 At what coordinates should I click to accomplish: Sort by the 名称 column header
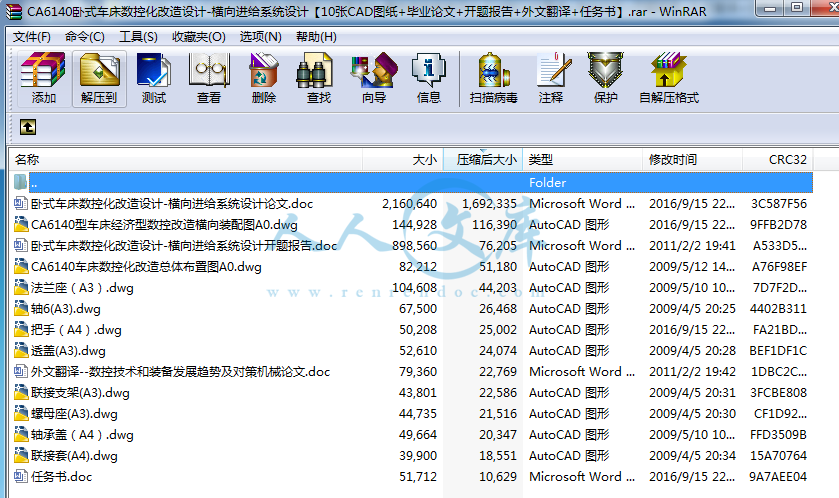pos(186,159)
